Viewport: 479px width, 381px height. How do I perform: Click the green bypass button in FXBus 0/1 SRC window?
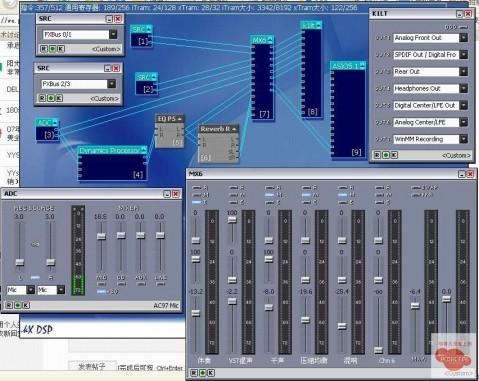(x=52, y=49)
